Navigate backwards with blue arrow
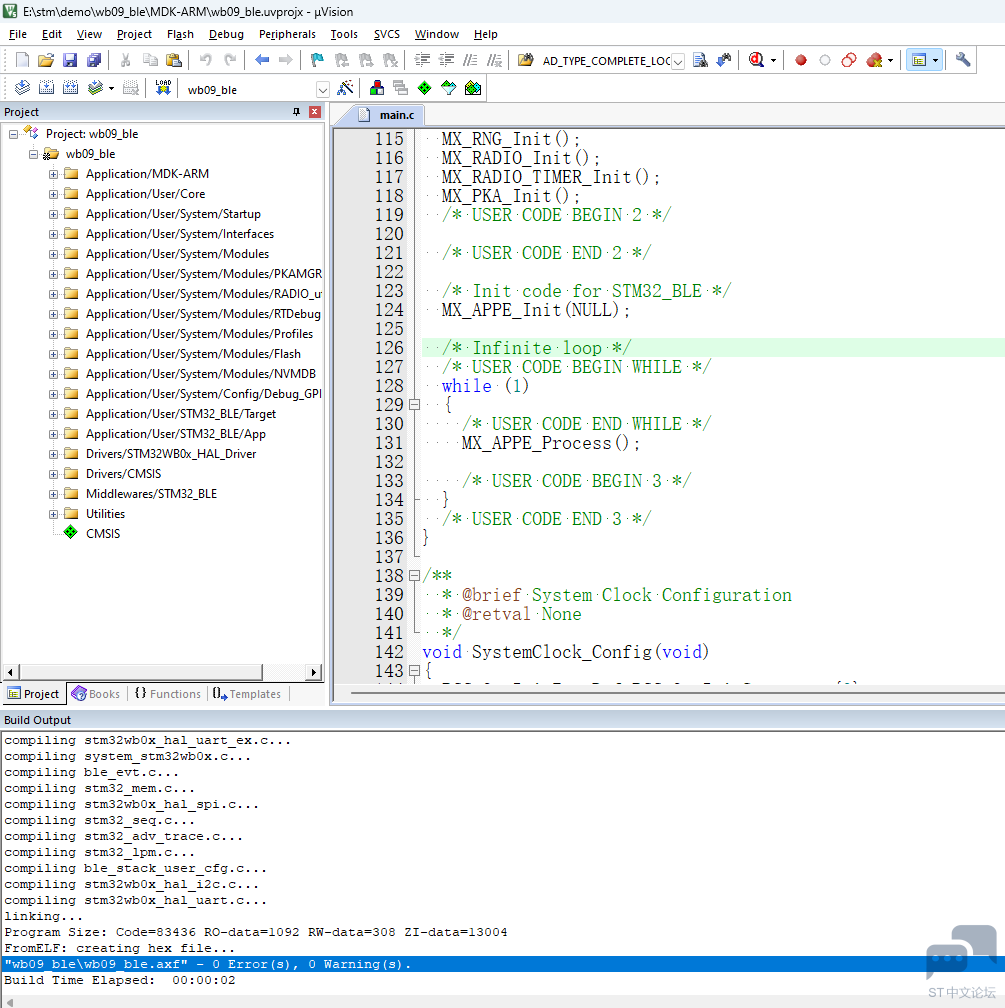The image size is (1005, 1008). coord(262,60)
